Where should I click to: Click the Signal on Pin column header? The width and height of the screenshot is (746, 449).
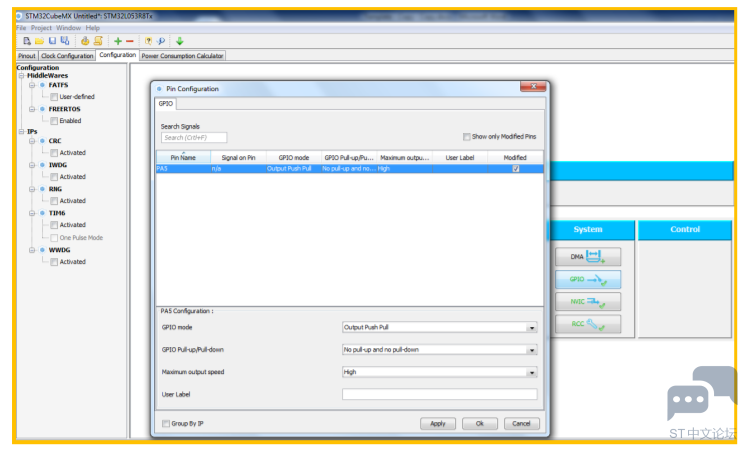click(x=238, y=157)
